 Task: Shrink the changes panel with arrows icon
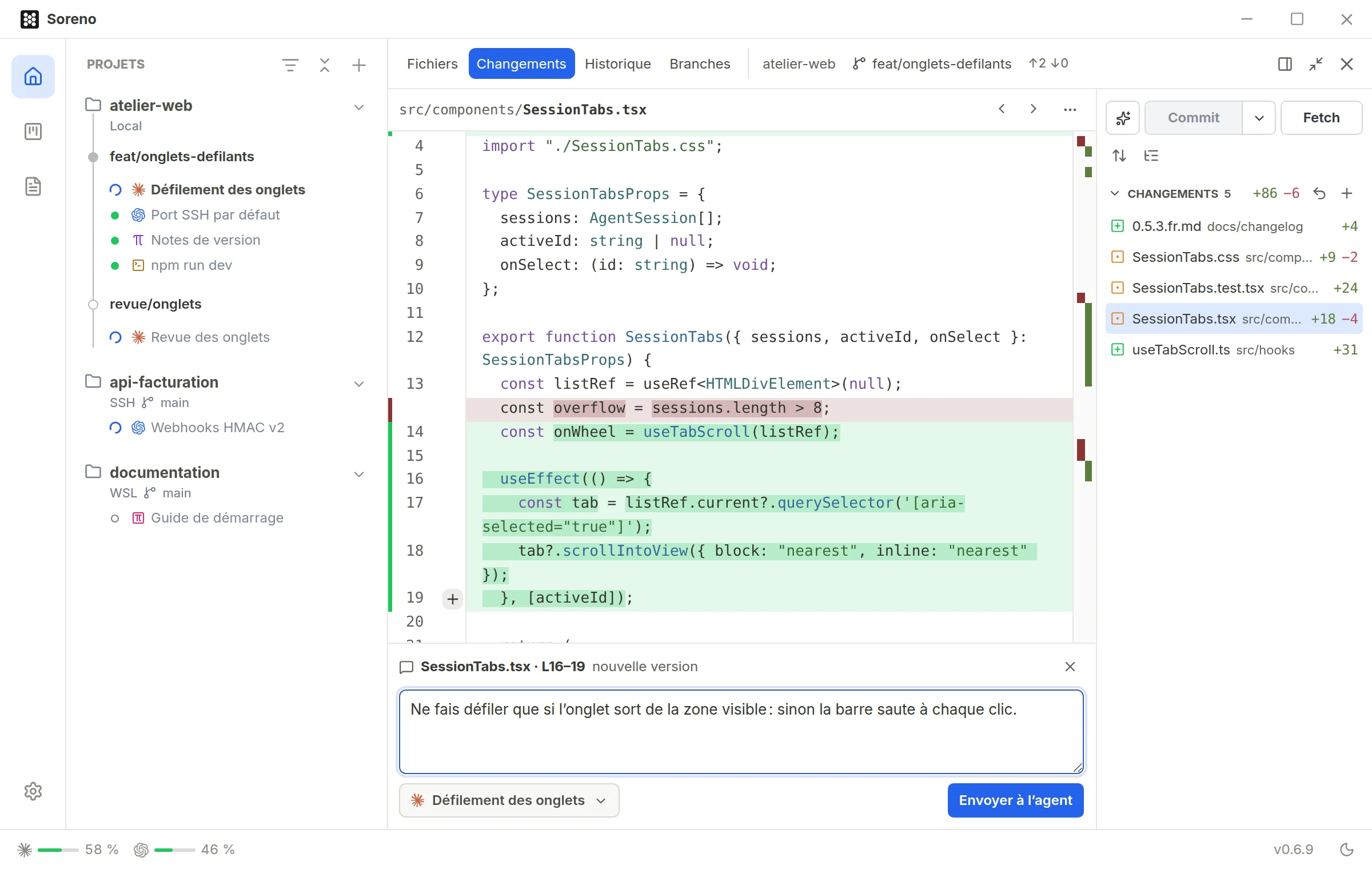pyautogui.click(x=1316, y=63)
